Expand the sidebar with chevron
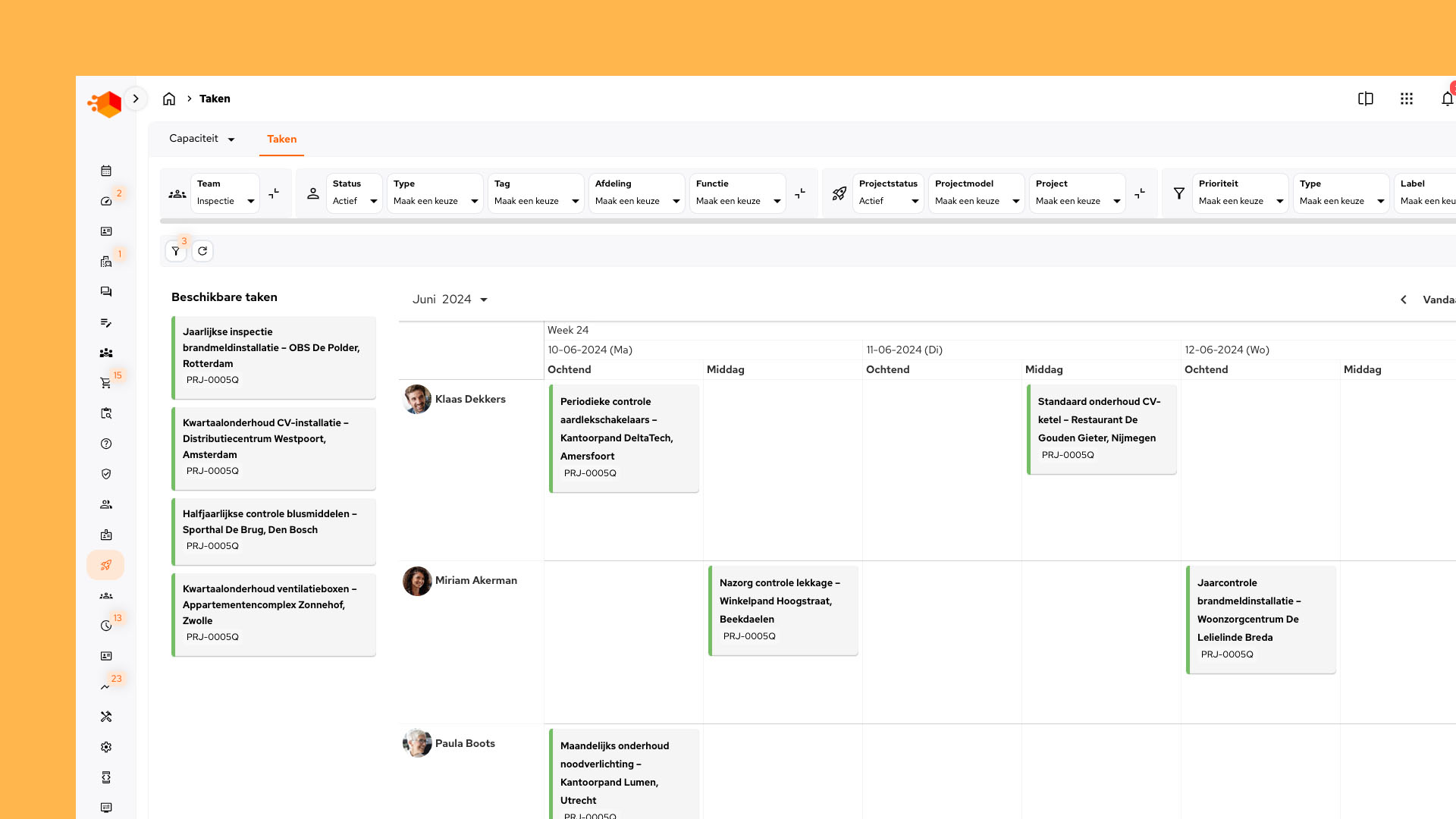This screenshot has height=819, width=1456. pyautogui.click(x=136, y=99)
